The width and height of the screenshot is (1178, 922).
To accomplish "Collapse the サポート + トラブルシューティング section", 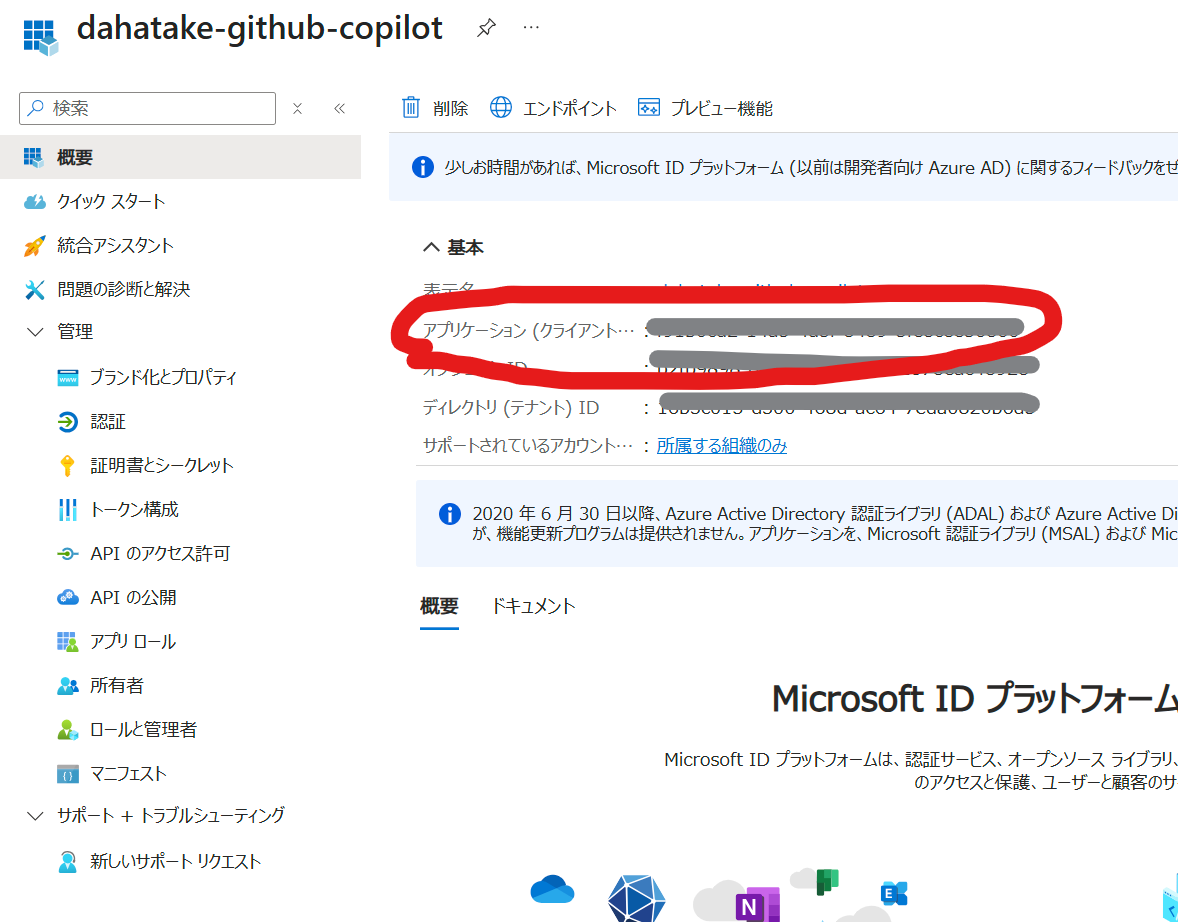I will [36, 816].
